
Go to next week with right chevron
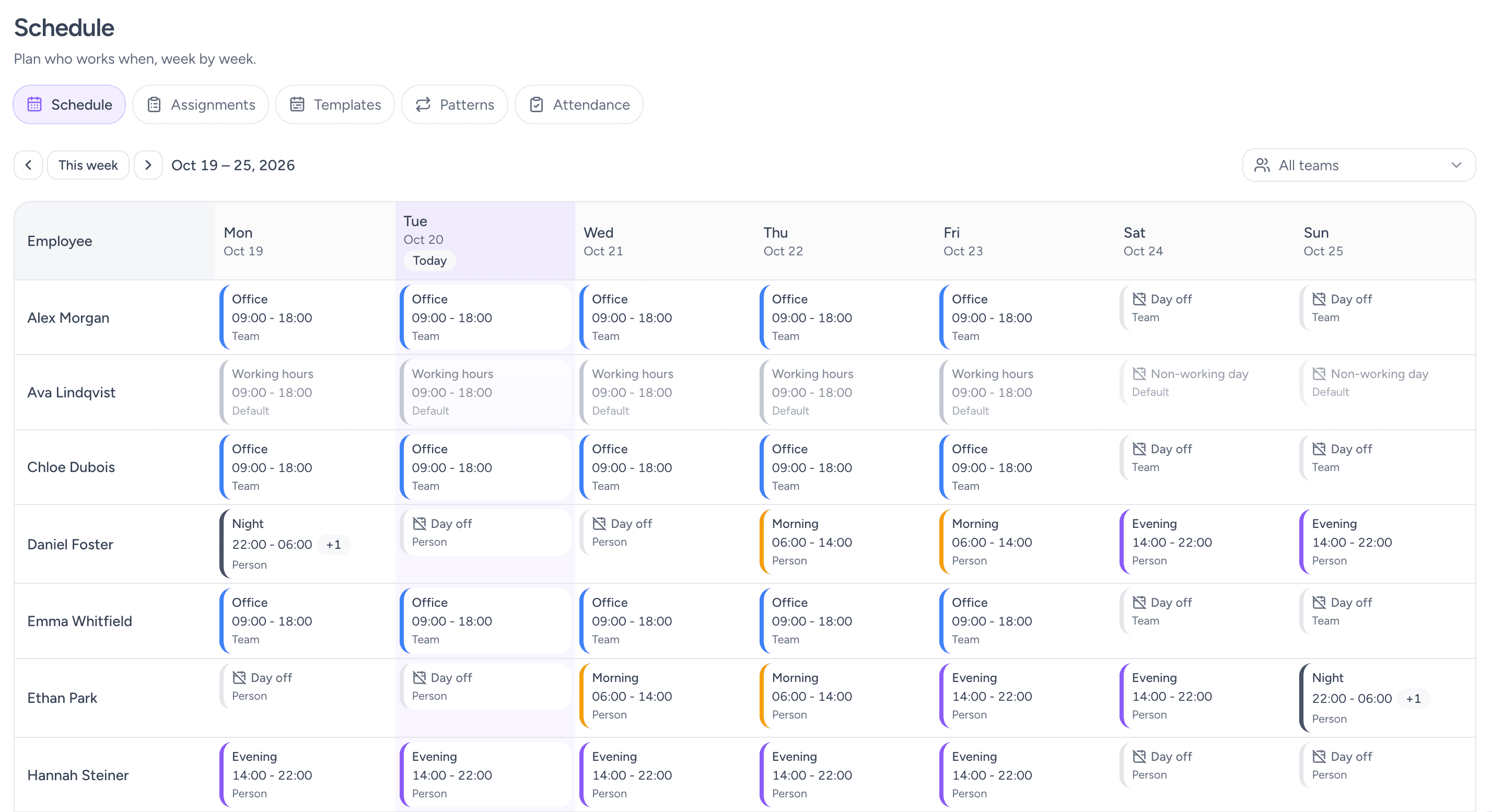point(148,166)
